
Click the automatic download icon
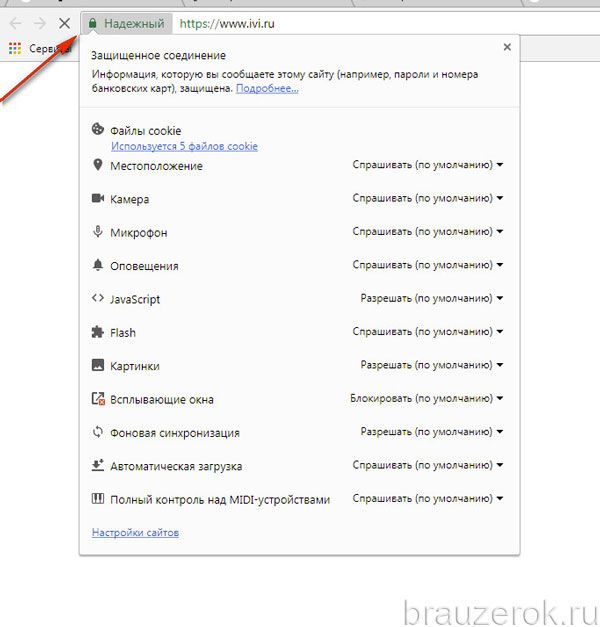98,465
